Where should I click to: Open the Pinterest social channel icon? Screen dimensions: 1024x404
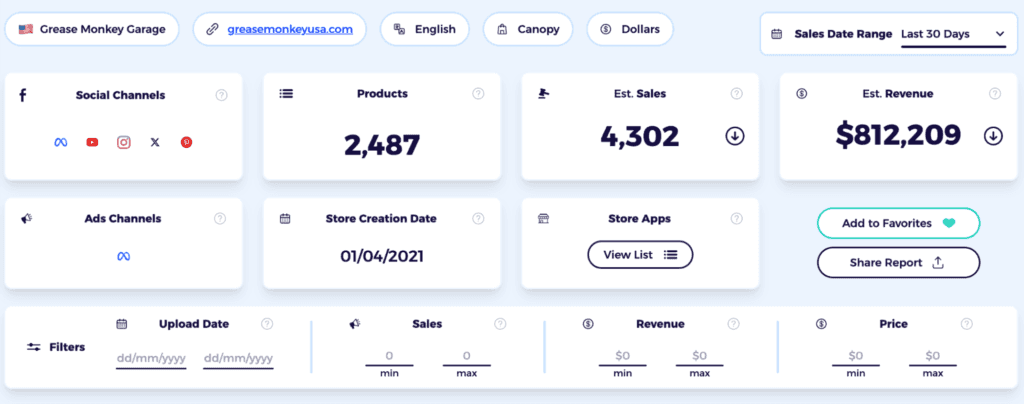pyautogui.click(x=186, y=142)
